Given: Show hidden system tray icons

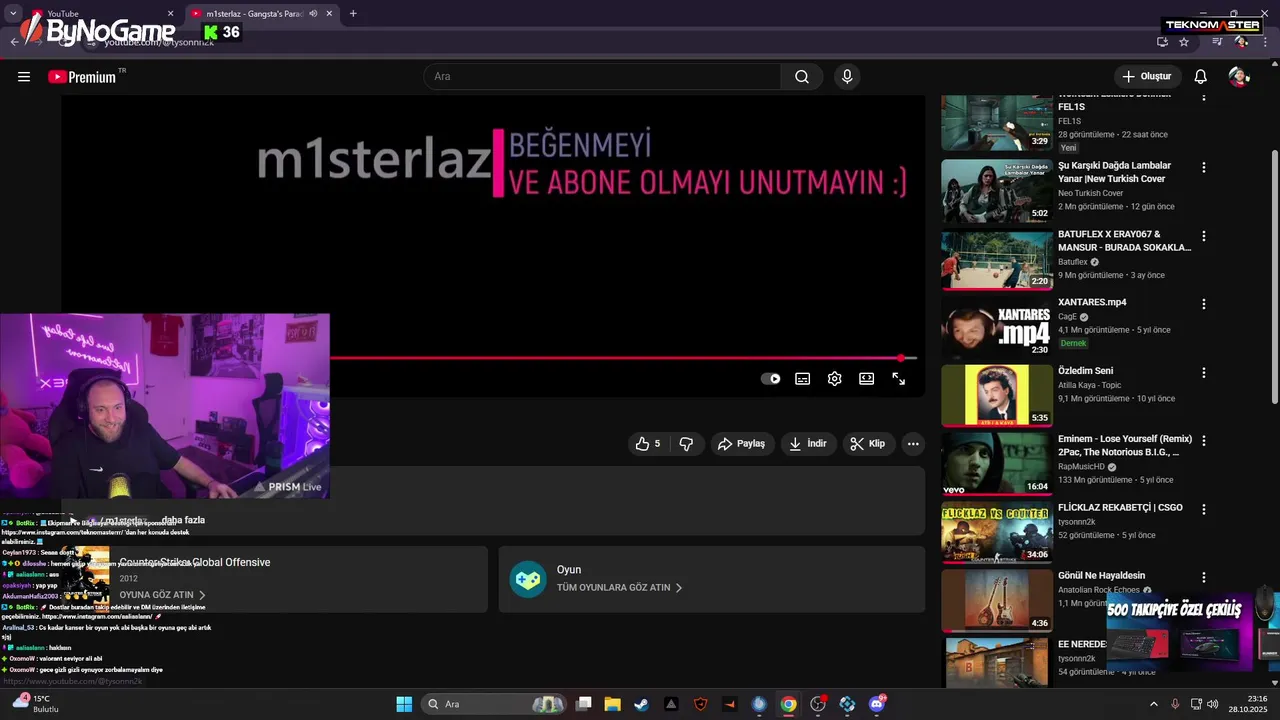Looking at the screenshot, I should pos(1153,704).
